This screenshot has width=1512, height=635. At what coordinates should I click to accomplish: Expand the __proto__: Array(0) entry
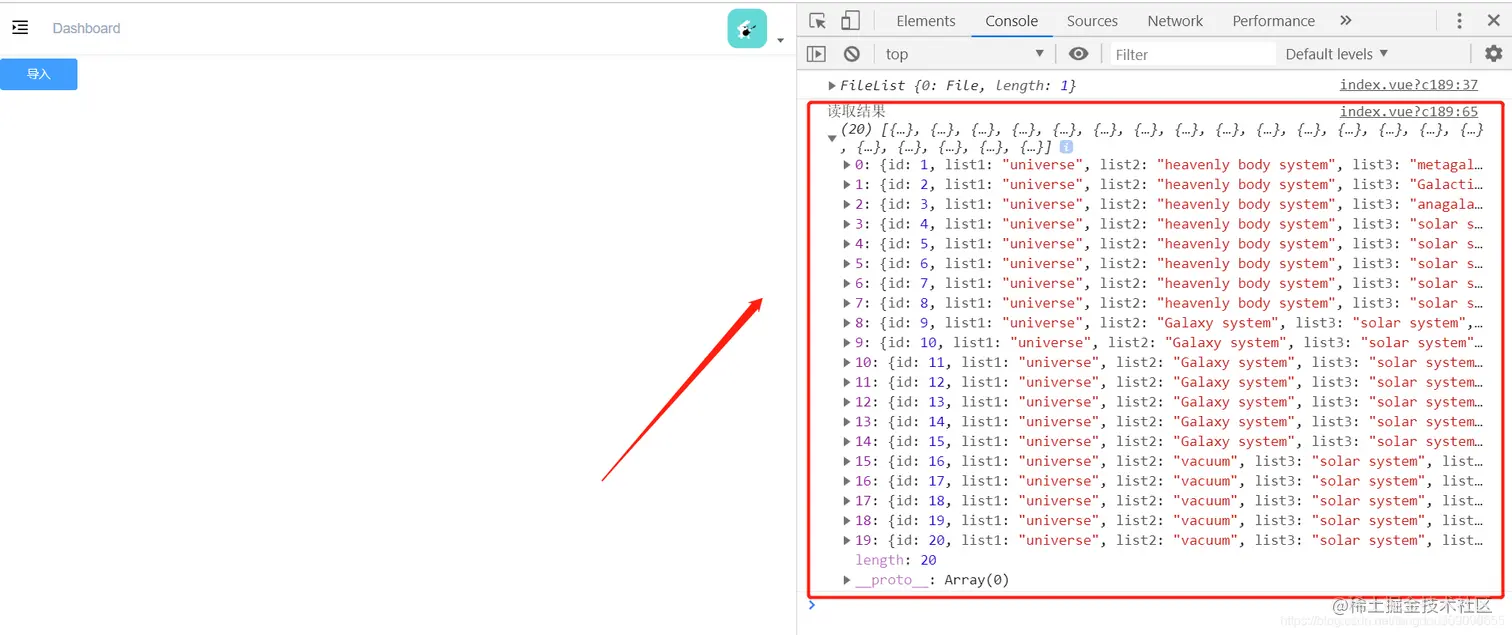(848, 580)
